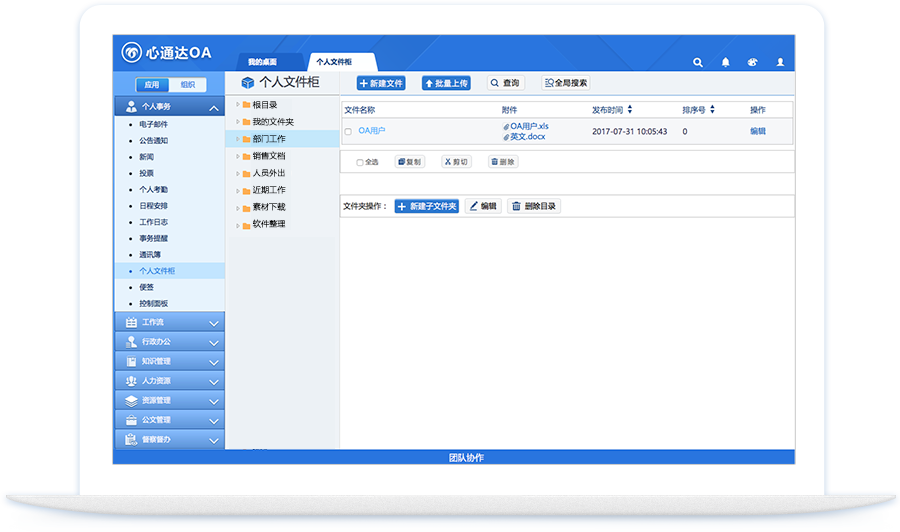Screen dimensions: 900x532
Task: Expand the 公文管理 section chevron
Action: [214, 421]
